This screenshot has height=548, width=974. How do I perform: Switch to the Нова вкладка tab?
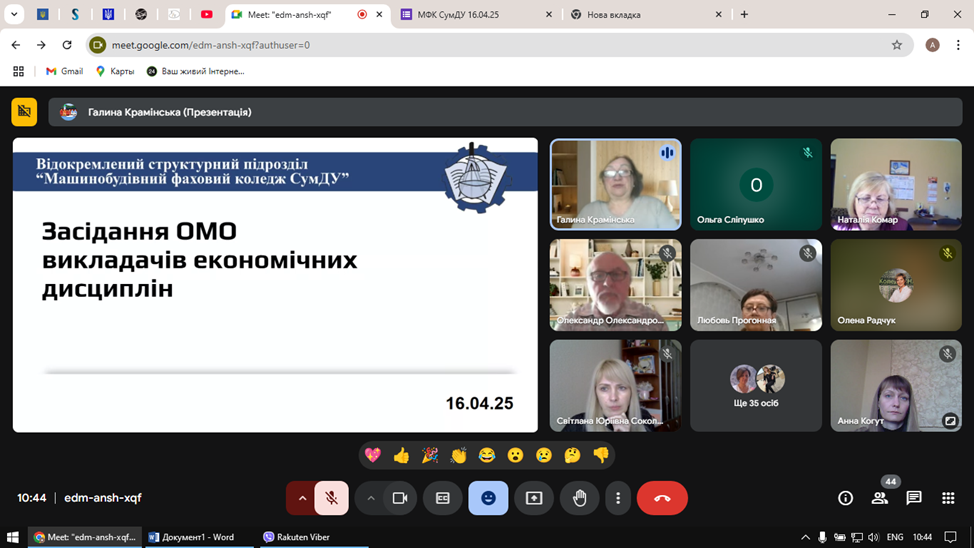pos(640,15)
